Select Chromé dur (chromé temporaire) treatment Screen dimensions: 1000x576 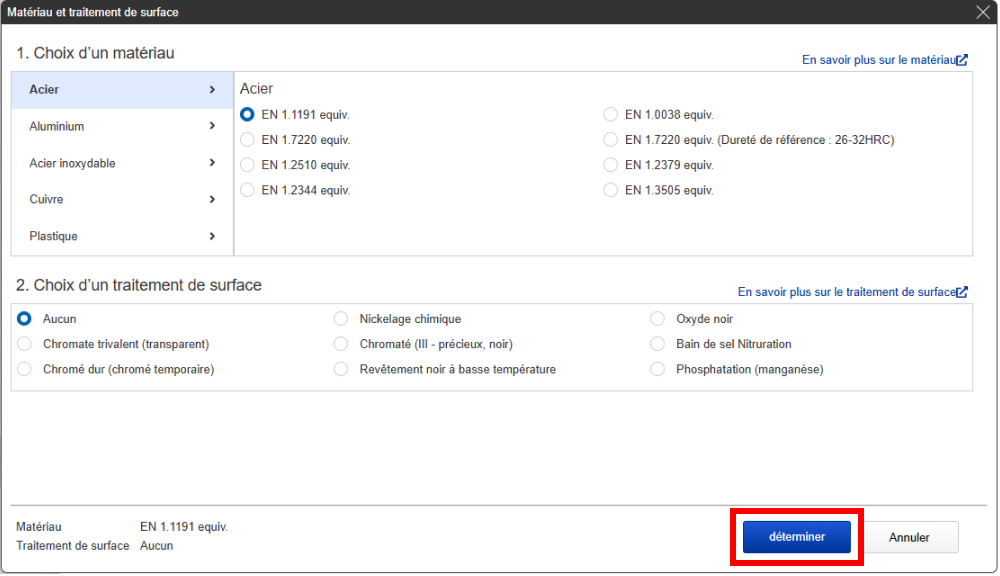point(24,369)
